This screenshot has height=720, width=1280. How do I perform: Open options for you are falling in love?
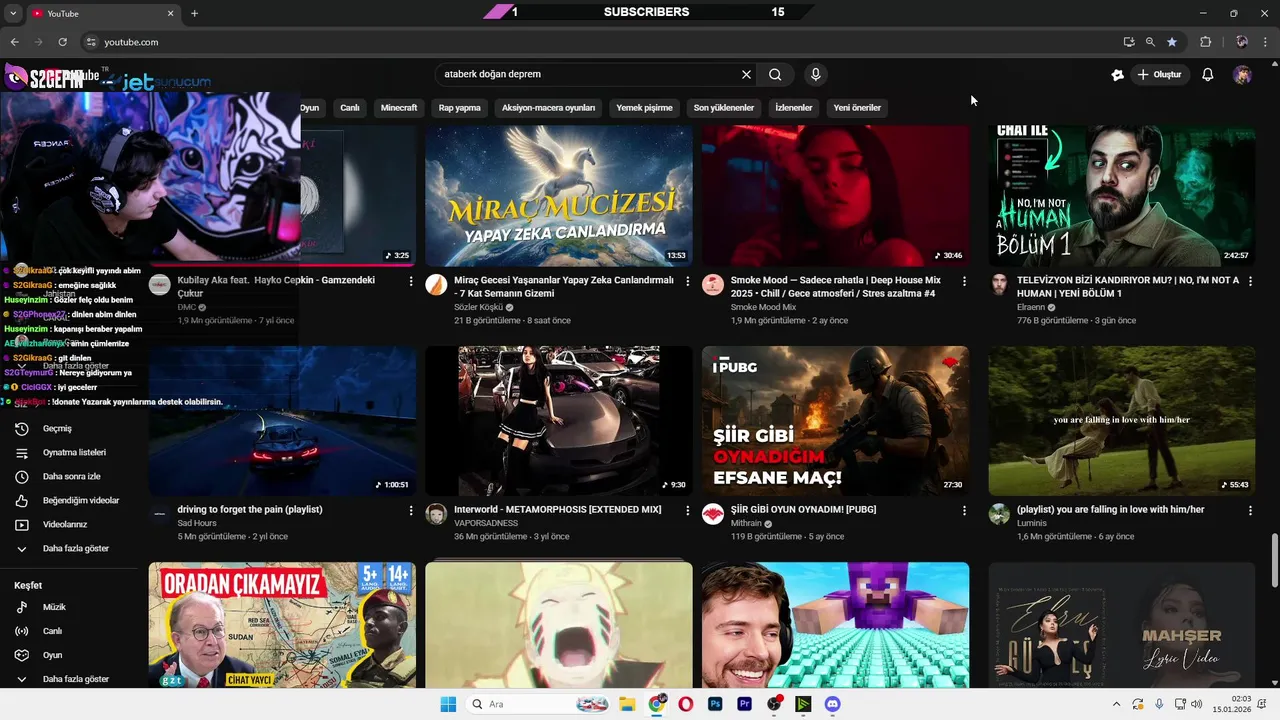pyautogui.click(x=1250, y=510)
